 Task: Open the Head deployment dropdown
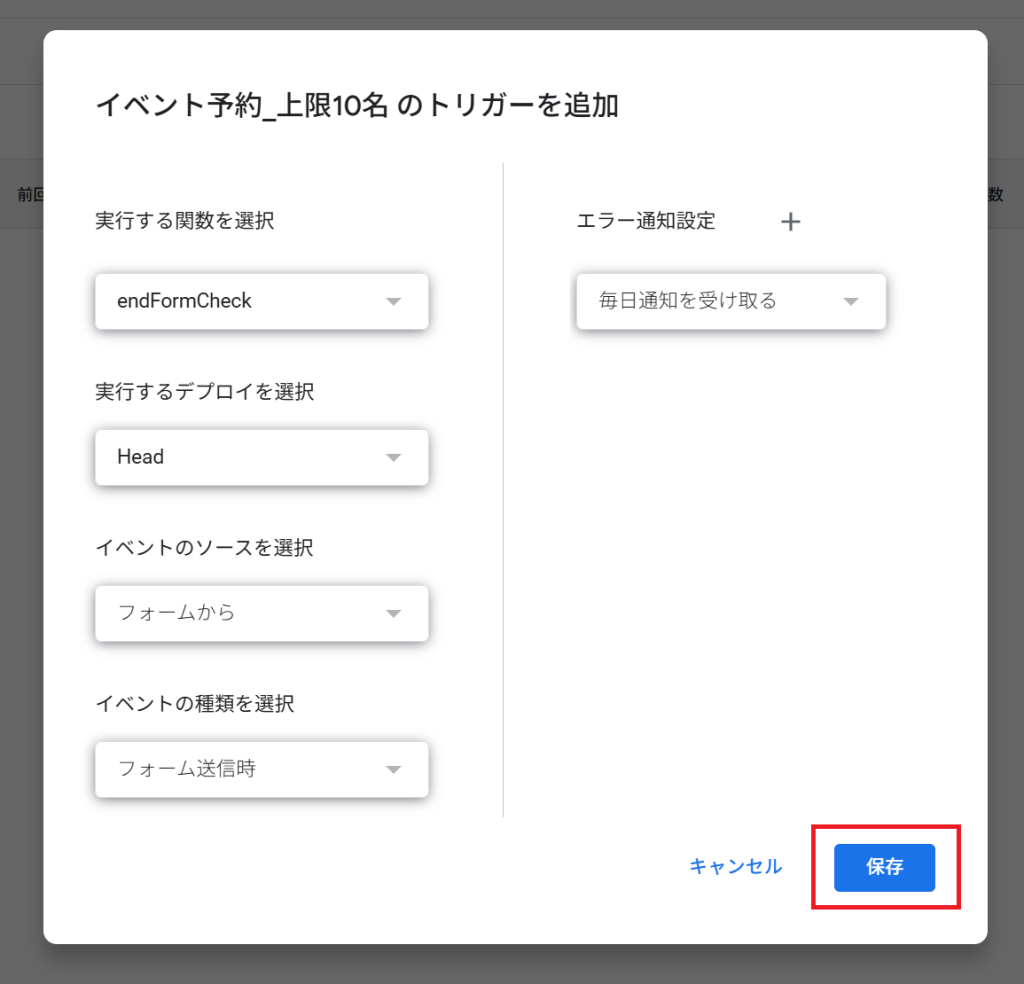262,457
